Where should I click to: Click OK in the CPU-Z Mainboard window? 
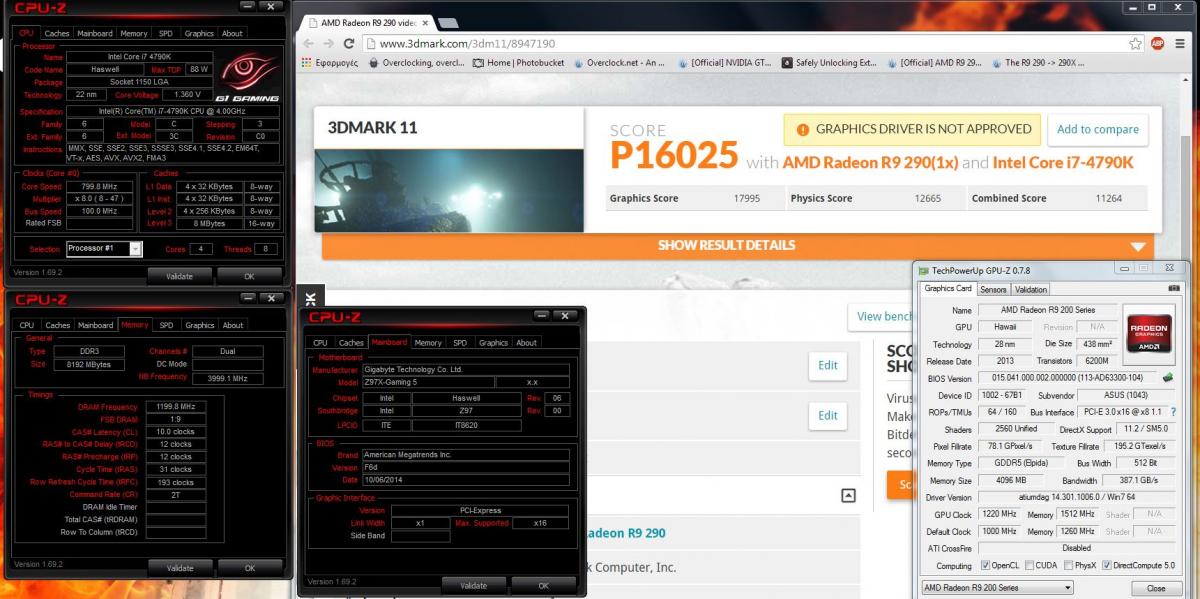[543, 585]
